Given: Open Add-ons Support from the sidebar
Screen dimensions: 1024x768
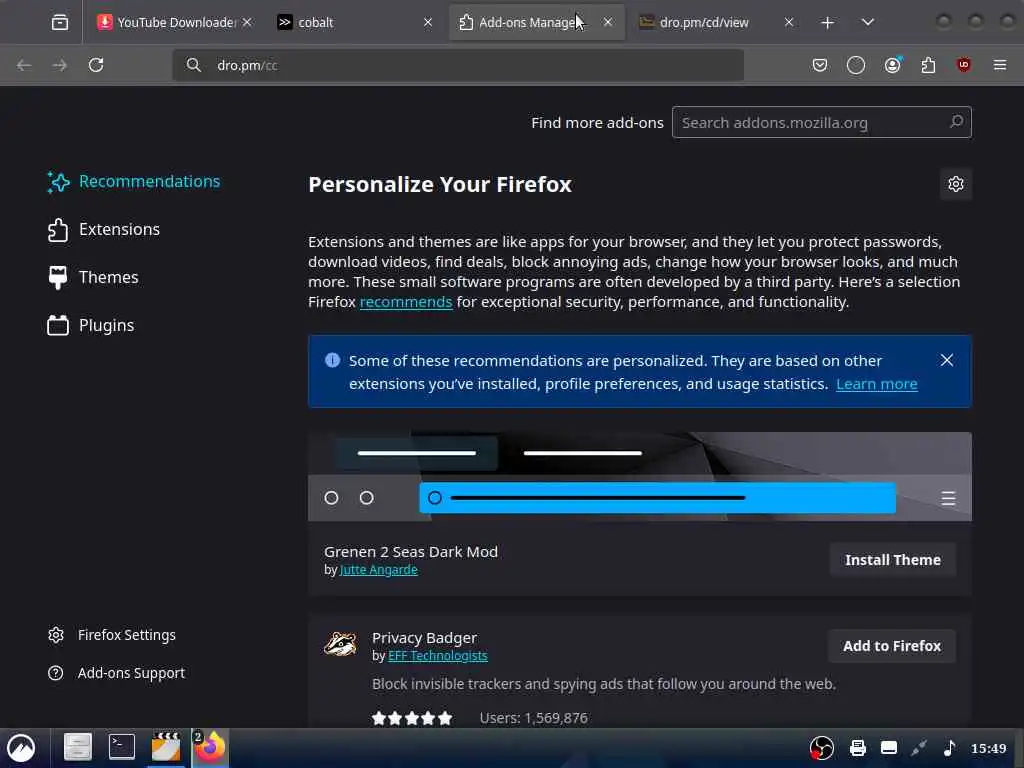Looking at the screenshot, I should point(117,673).
